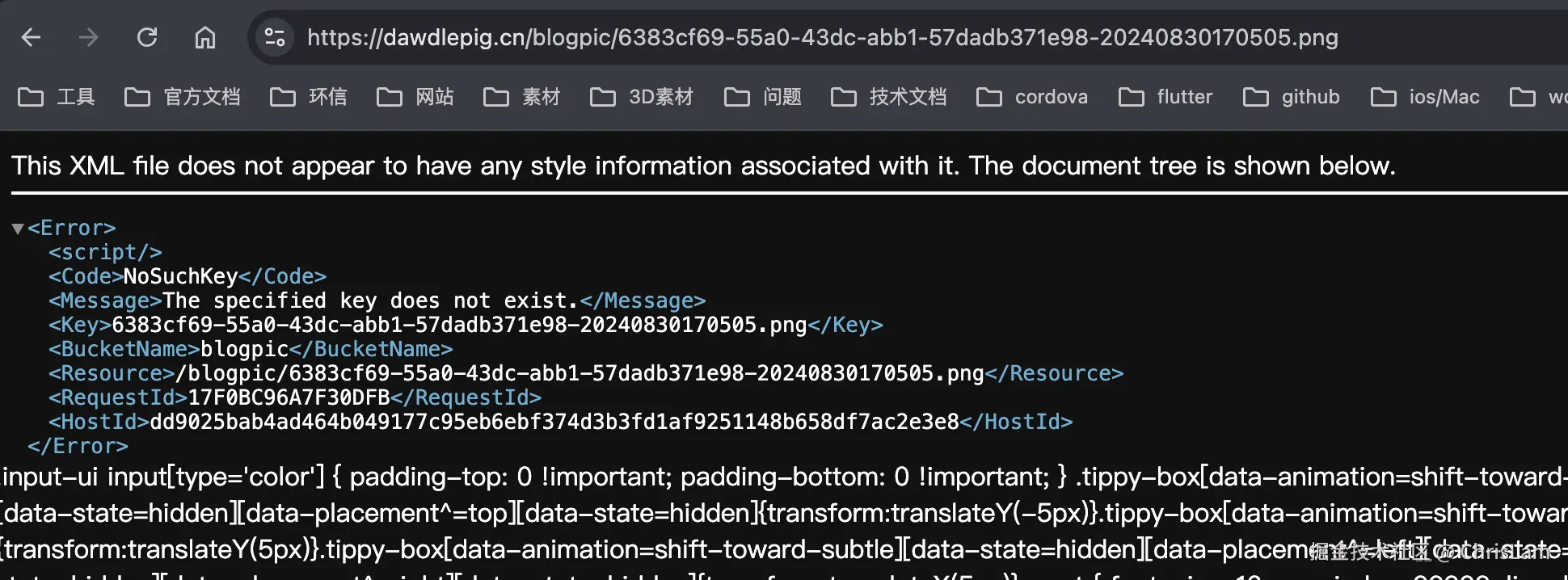Click the NoSuchKey code text
Image resolution: width=1568 pixels, height=580 pixels.
point(180,276)
